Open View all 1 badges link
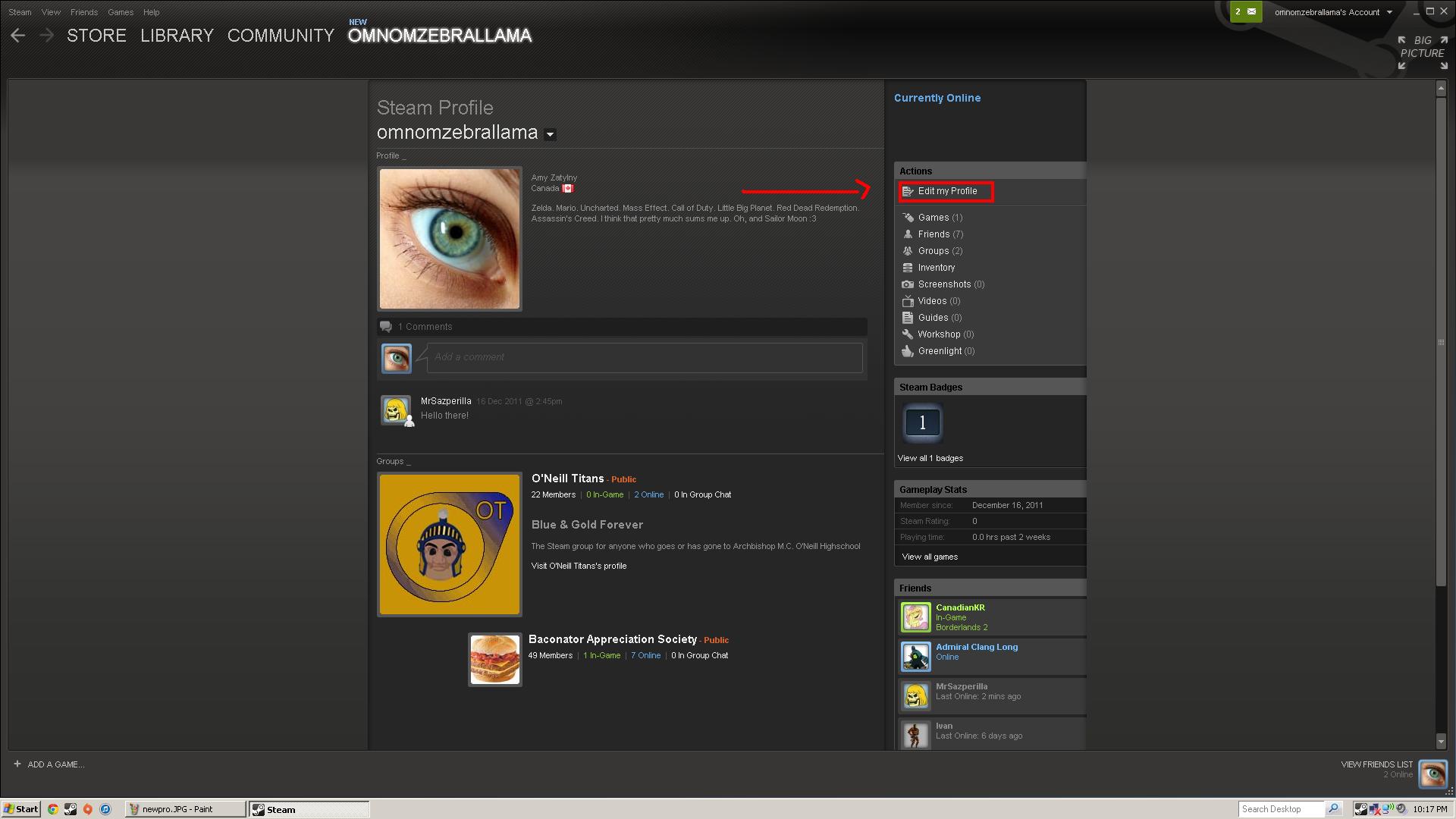 click(x=930, y=458)
